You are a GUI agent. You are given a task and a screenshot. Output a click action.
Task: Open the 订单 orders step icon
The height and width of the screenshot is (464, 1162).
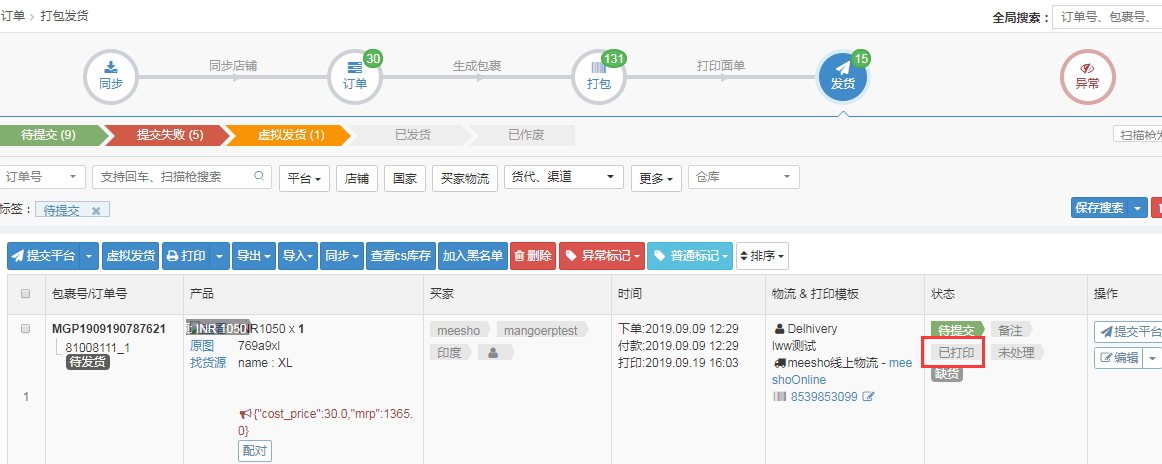pos(355,77)
